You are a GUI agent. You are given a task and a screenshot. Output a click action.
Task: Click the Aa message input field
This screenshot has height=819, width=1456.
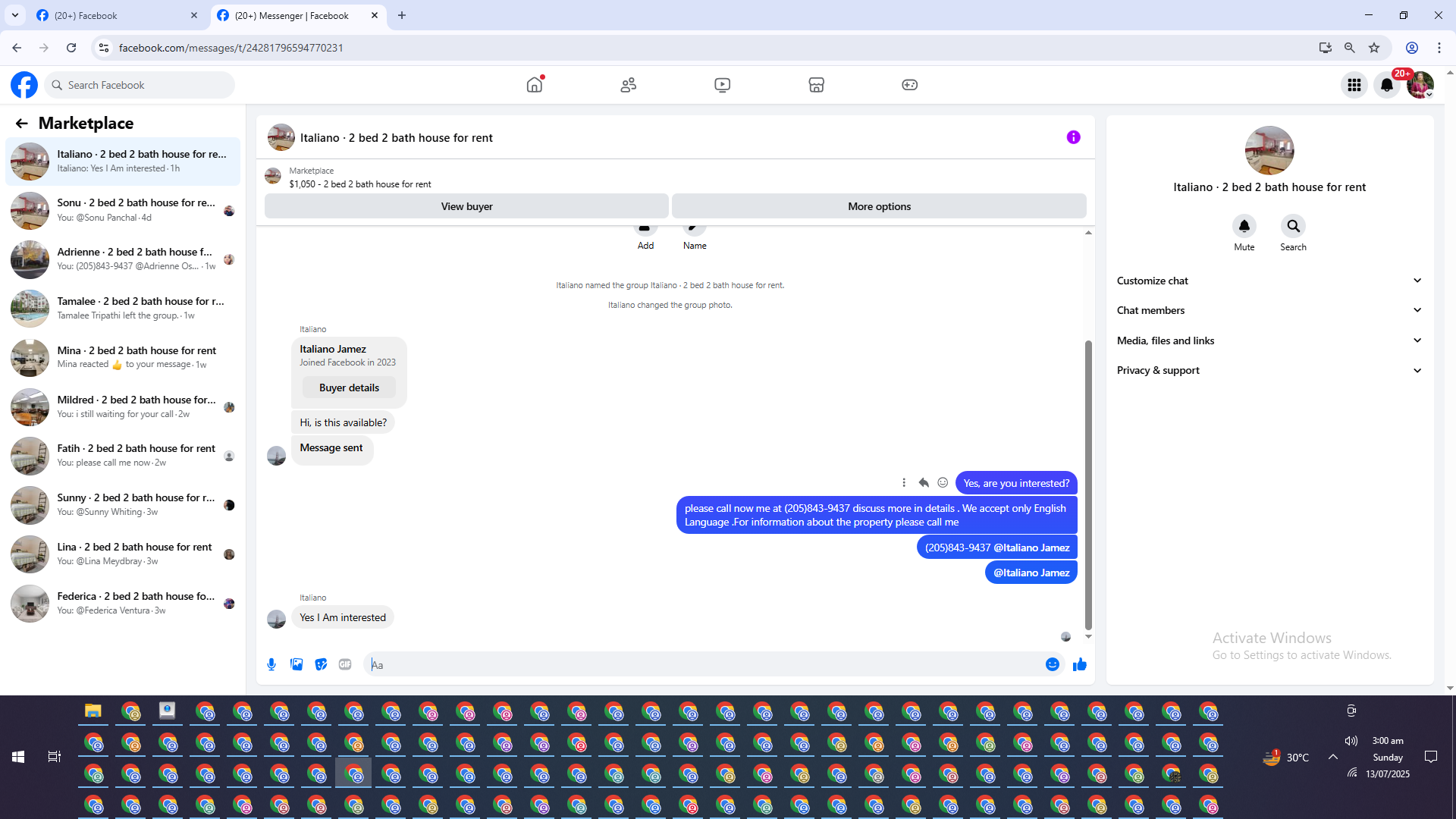pyautogui.click(x=705, y=664)
